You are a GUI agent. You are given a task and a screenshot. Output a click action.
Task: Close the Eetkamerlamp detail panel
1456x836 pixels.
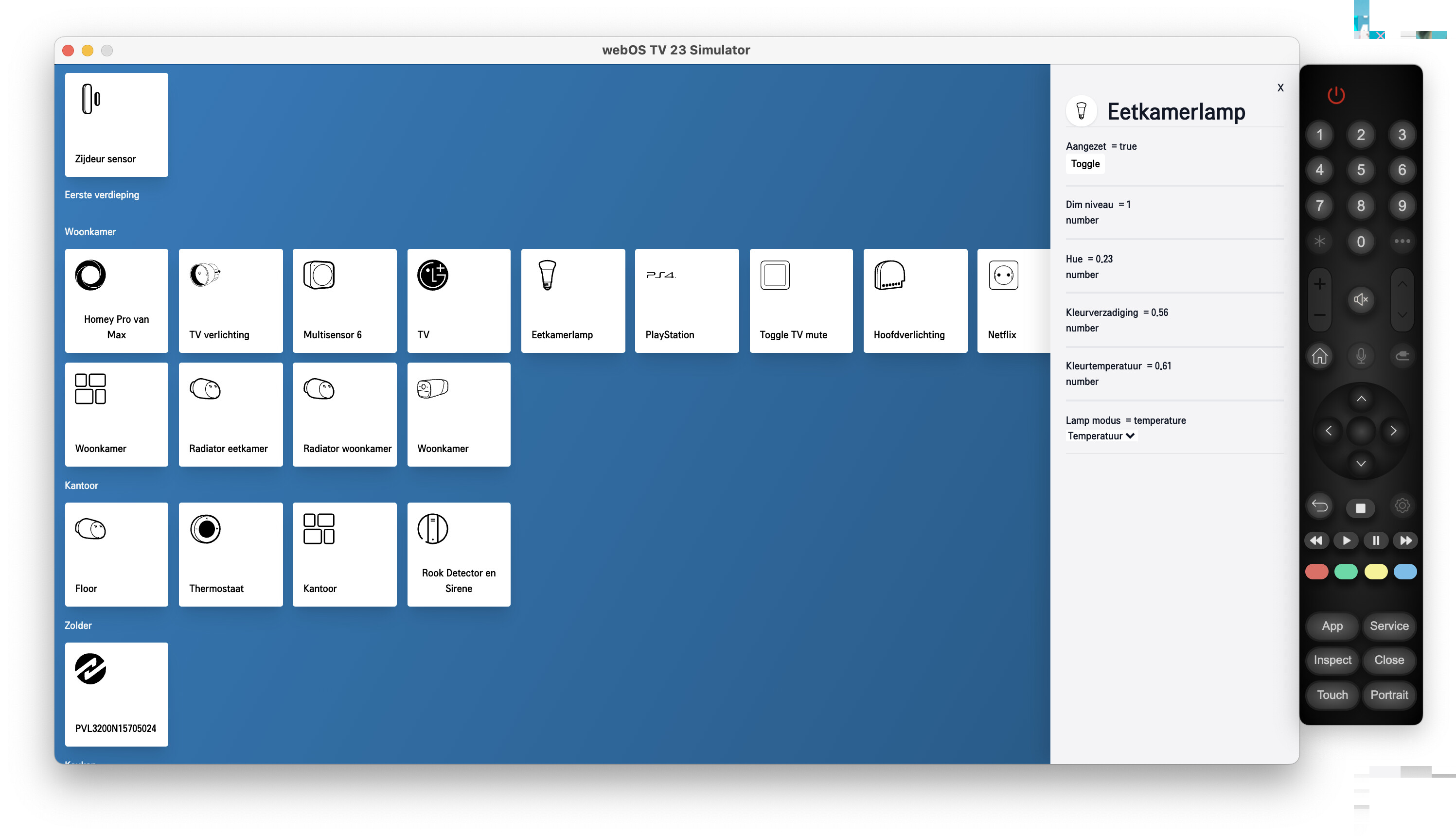click(x=1279, y=88)
